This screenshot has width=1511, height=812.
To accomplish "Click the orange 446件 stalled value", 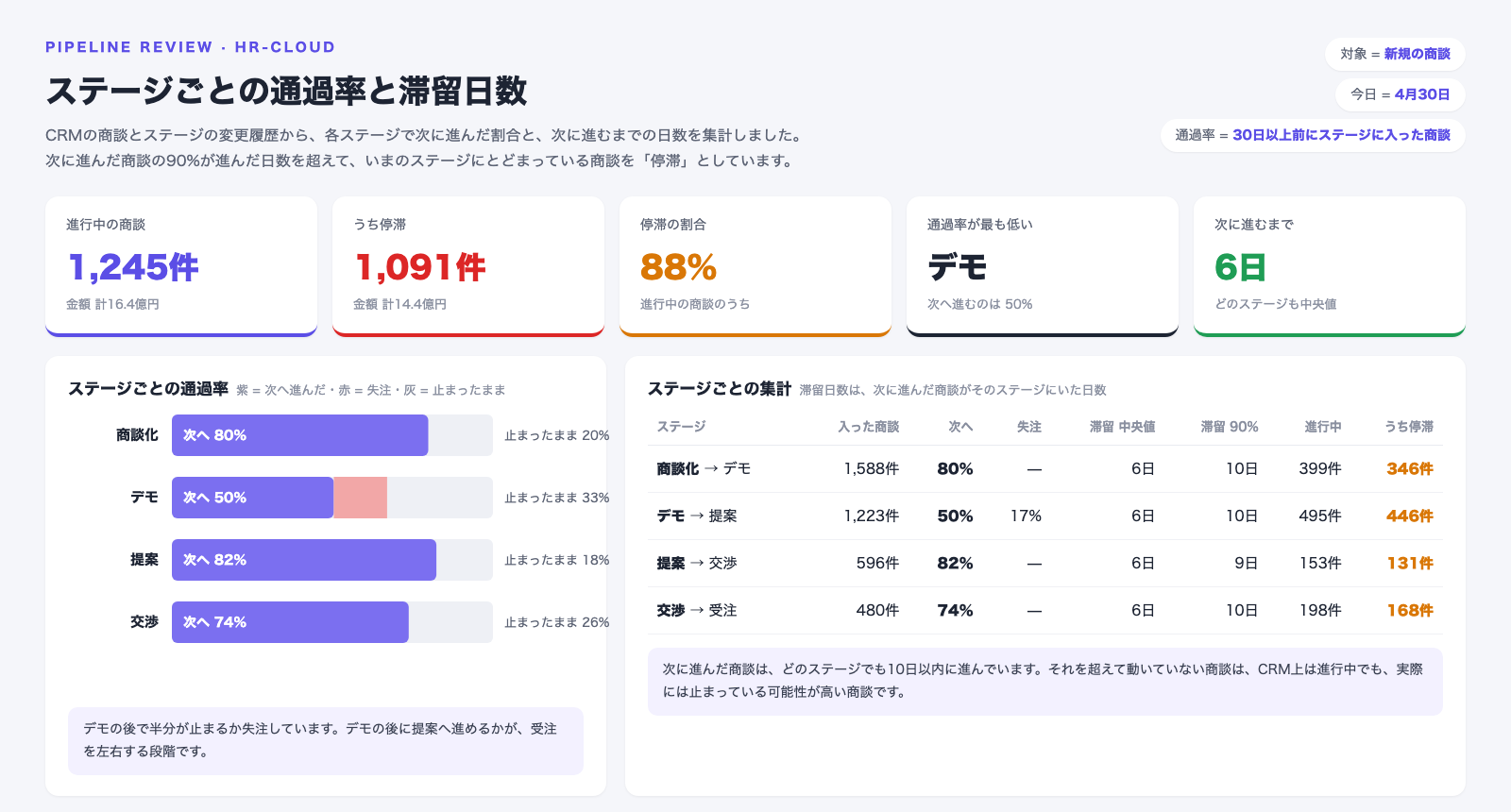I will [1410, 516].
